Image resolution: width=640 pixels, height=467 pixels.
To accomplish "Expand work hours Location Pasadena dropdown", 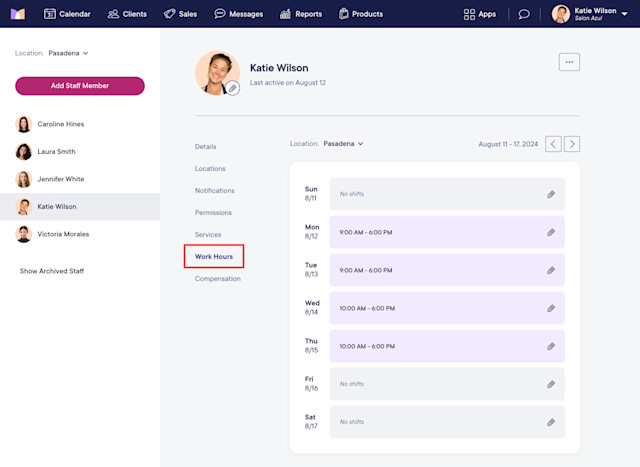I will [x=343, y=144].
